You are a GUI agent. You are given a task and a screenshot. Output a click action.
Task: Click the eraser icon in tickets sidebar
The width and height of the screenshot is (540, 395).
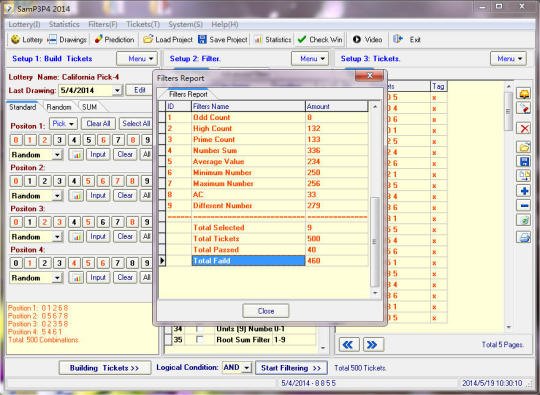[x=524, y=109]
